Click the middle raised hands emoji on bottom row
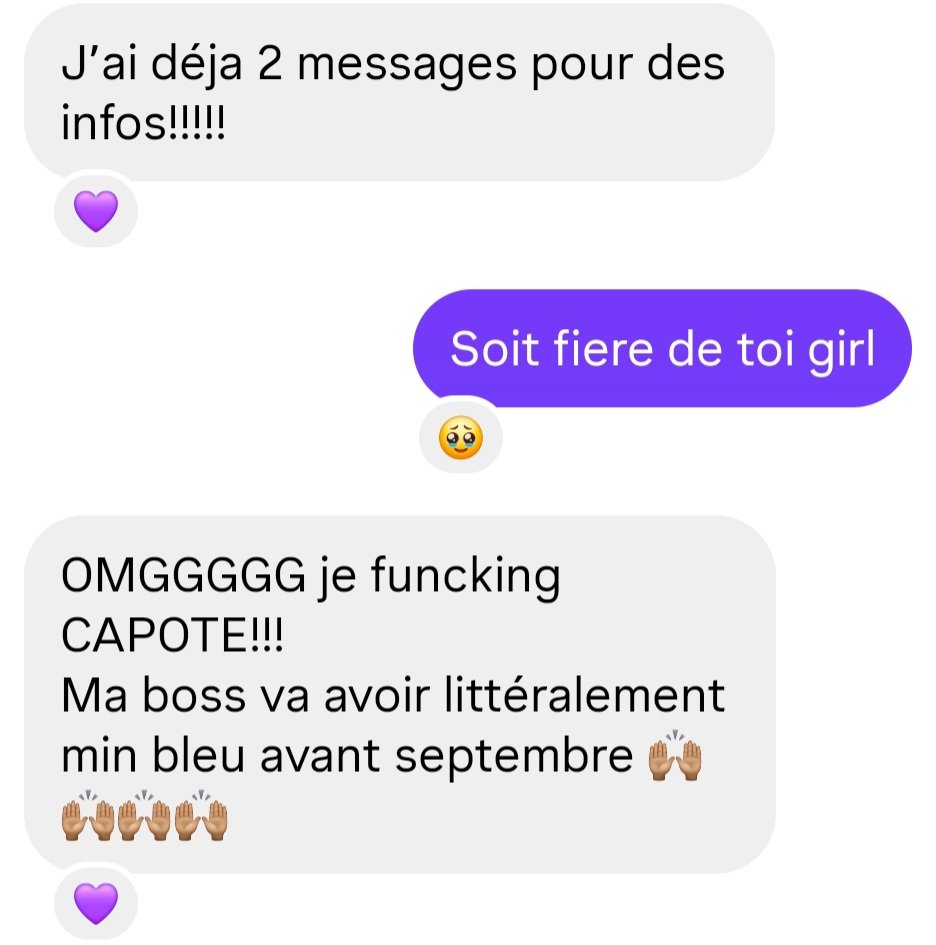Image resolution: width=936 pixels, height=945 pixels. pyautogui.click(x=145, y=815)
